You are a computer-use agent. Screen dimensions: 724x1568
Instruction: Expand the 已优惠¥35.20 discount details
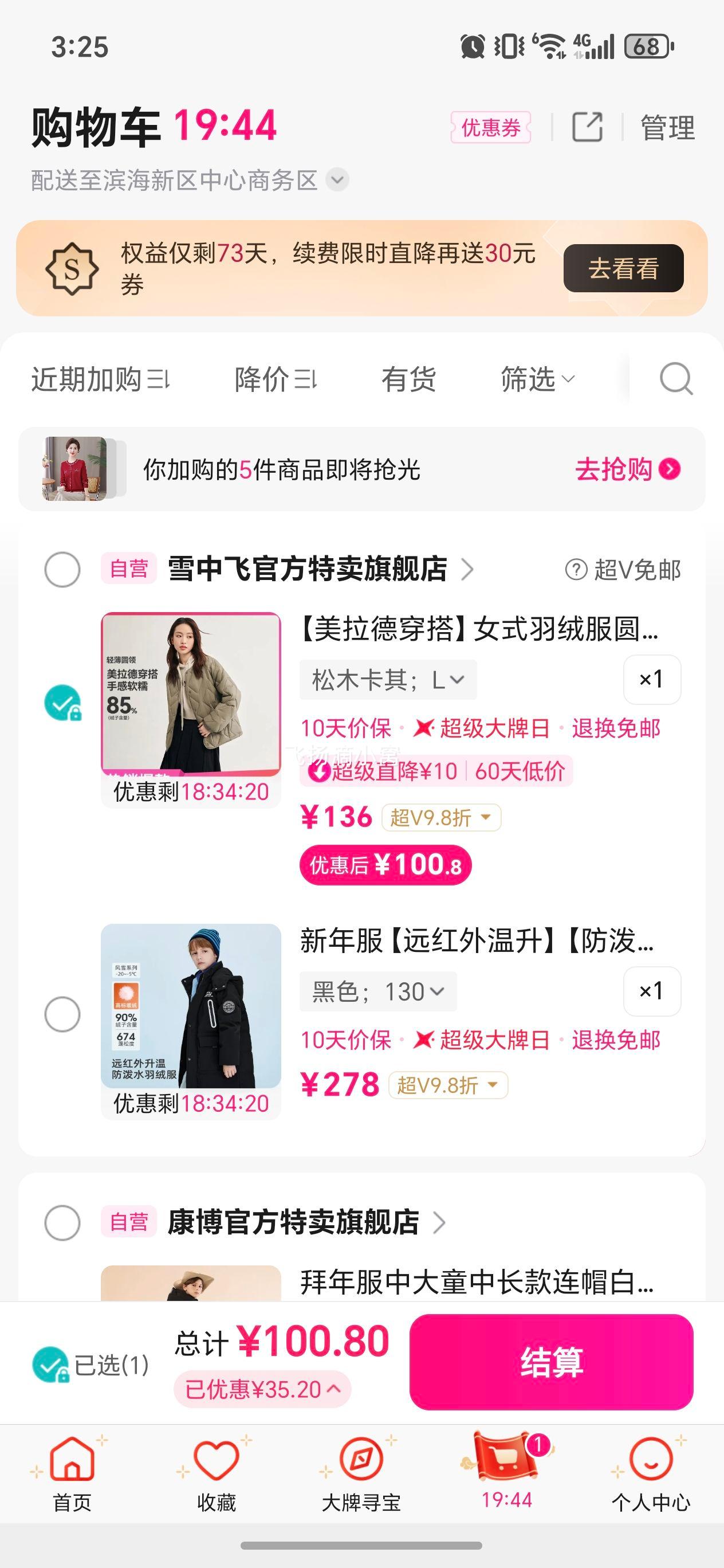pos(262,1390)
